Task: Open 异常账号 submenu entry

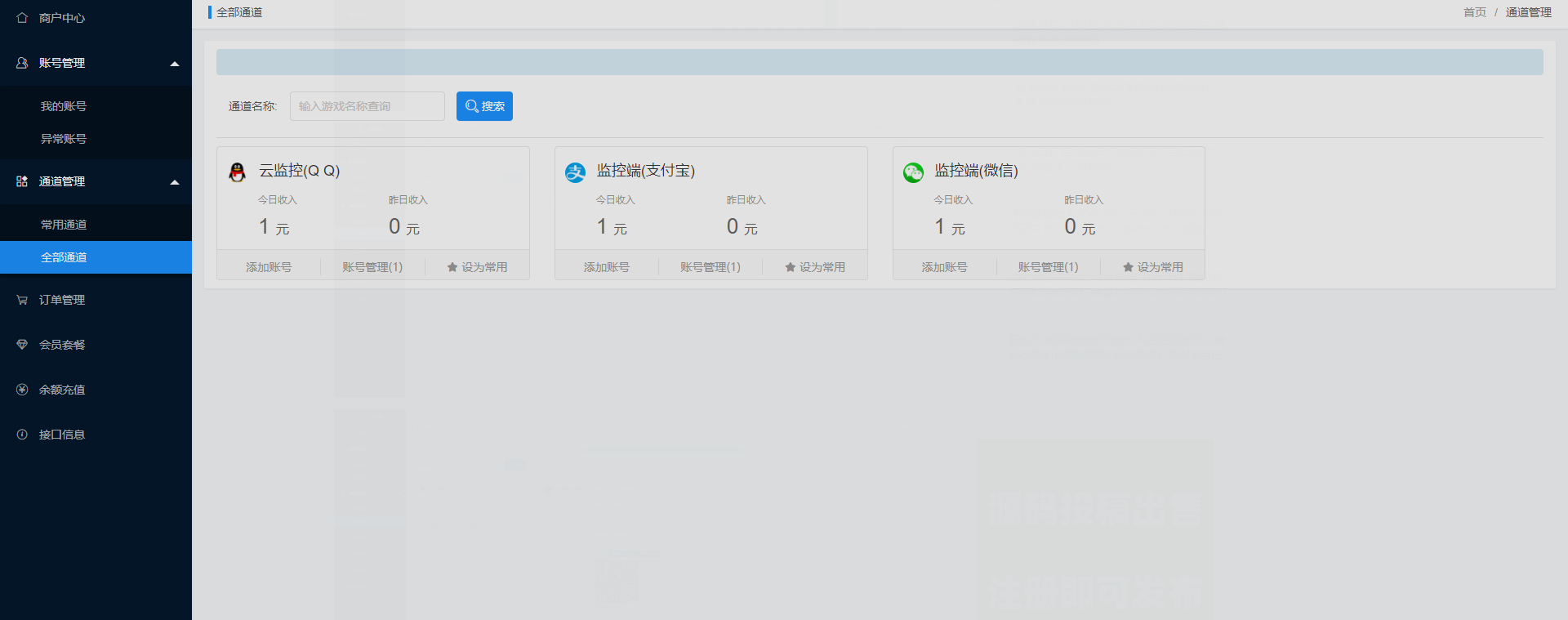Action: pyautogui.click(x=64, y=139)
